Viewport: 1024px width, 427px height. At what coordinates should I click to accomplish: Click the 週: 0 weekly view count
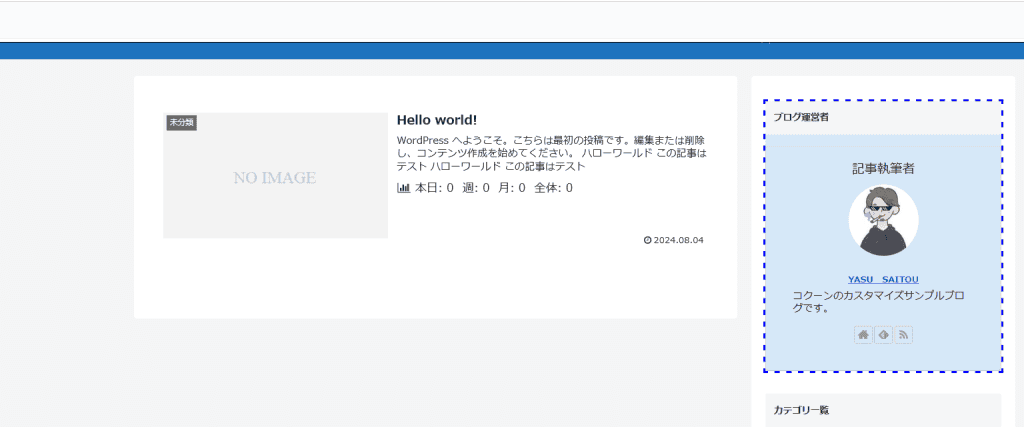(475, 188)
